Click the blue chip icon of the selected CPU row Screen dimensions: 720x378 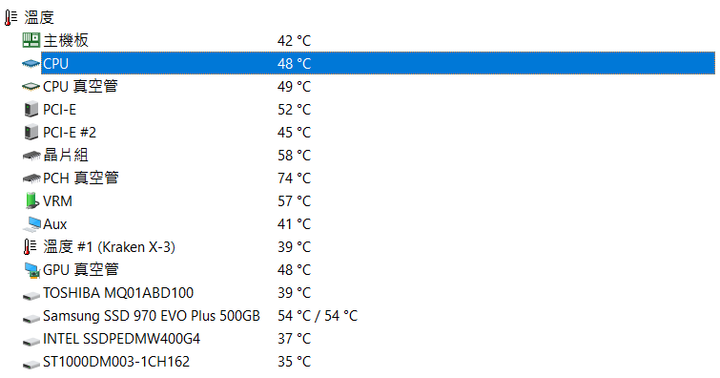pos(31,63)
